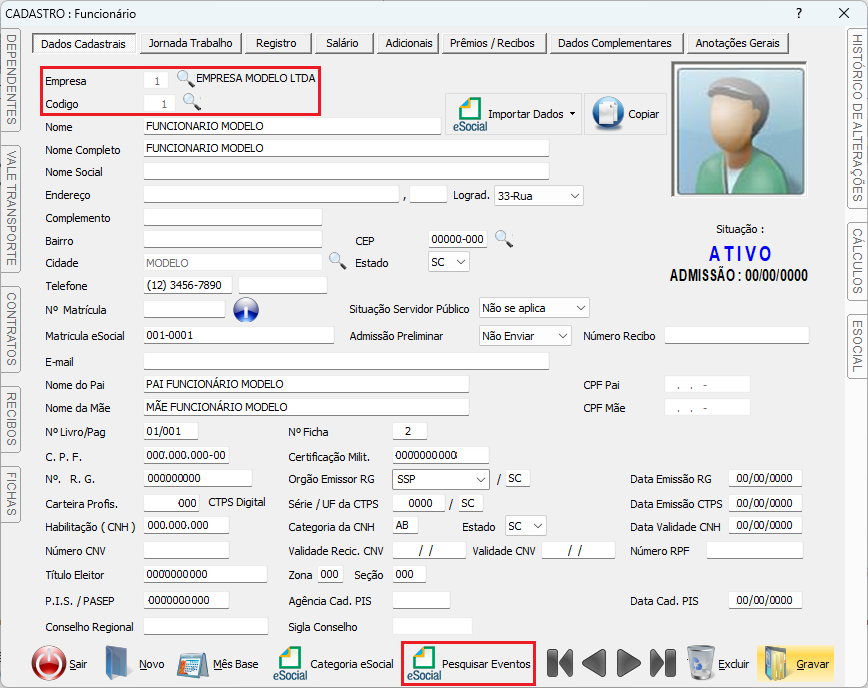Click into the E-mail input field

346,362
